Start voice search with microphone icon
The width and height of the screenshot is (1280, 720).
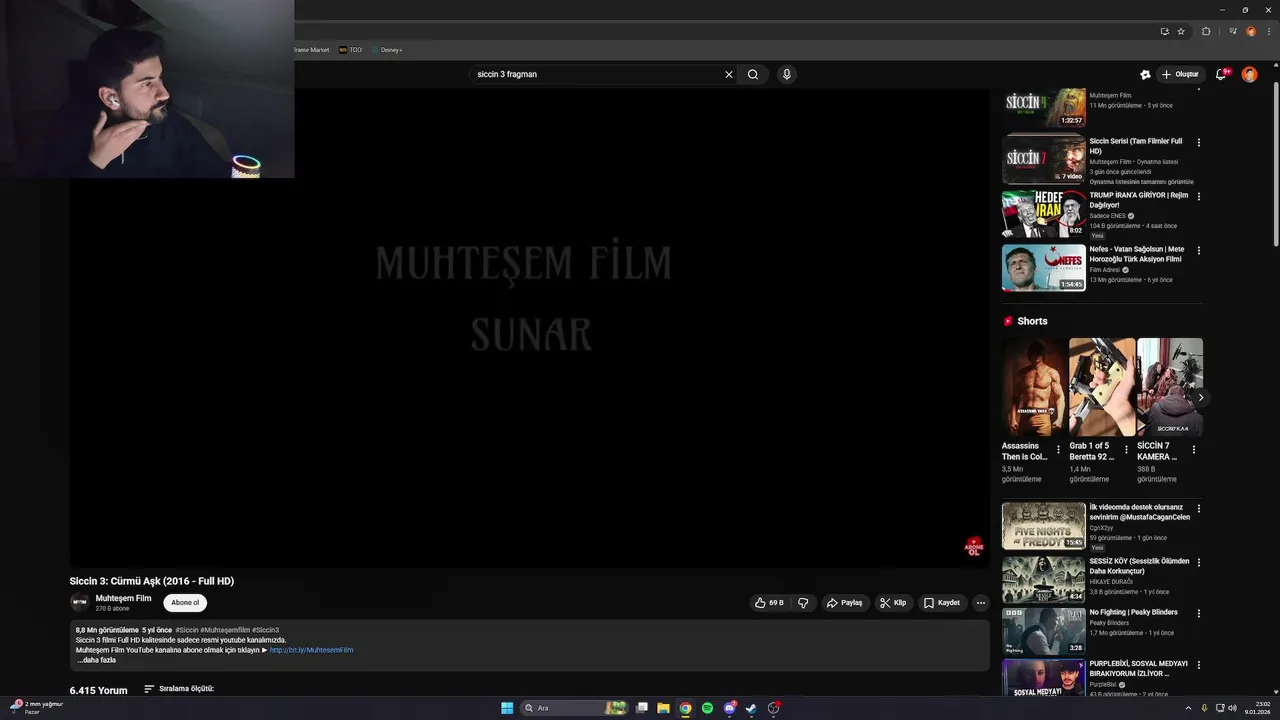[787, 74]
